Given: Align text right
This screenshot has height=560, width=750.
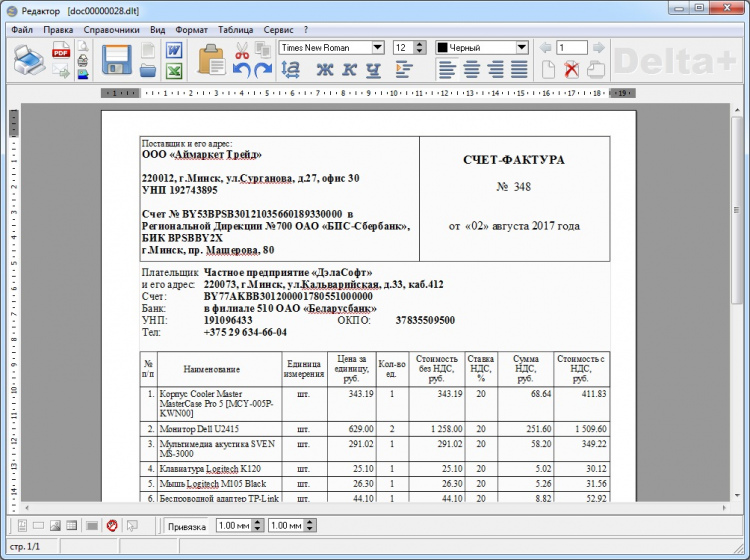Looking at the screenshot, I should pos(495,70).
